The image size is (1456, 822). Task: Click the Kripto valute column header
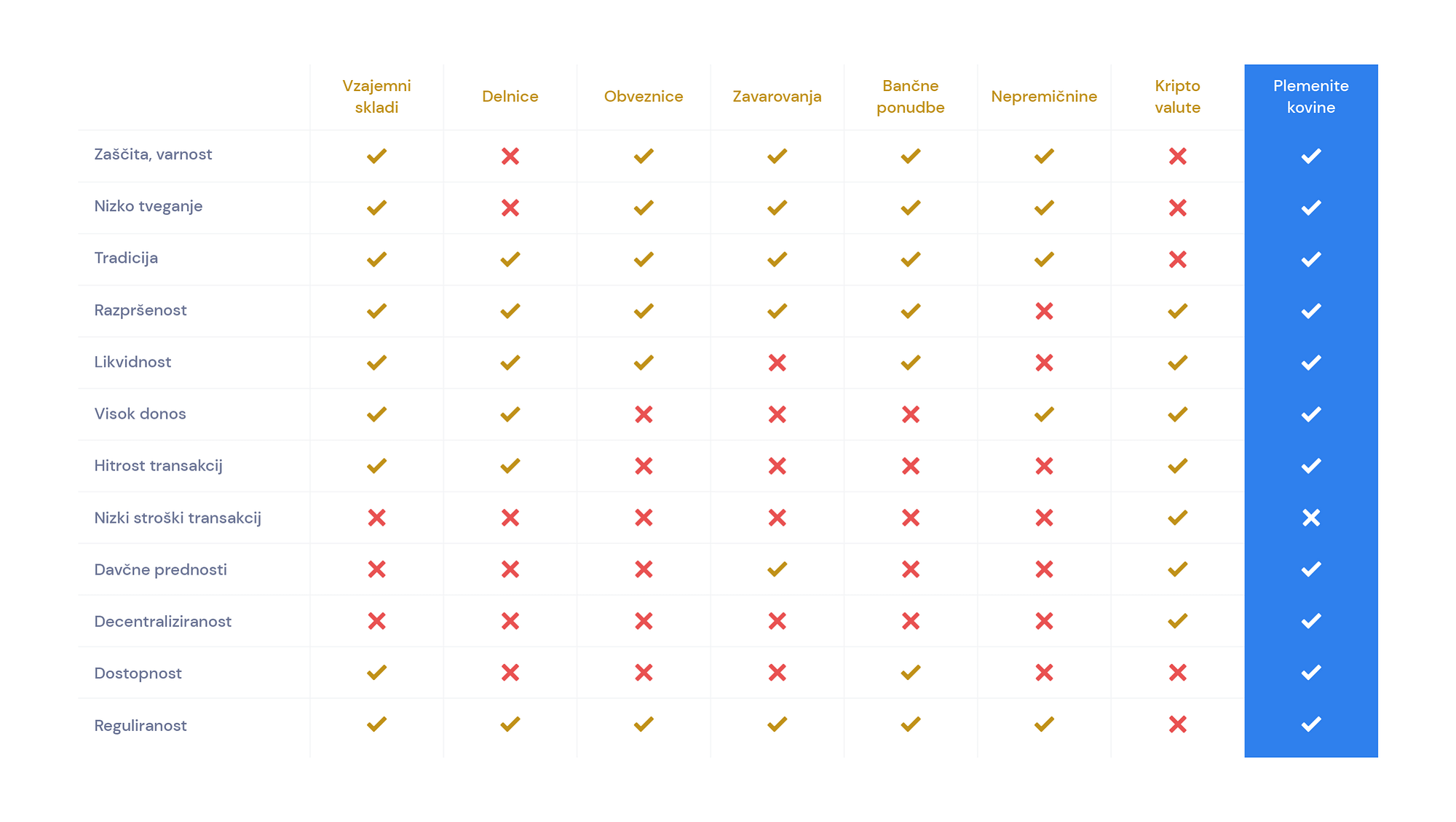[x=1177, y=97]
